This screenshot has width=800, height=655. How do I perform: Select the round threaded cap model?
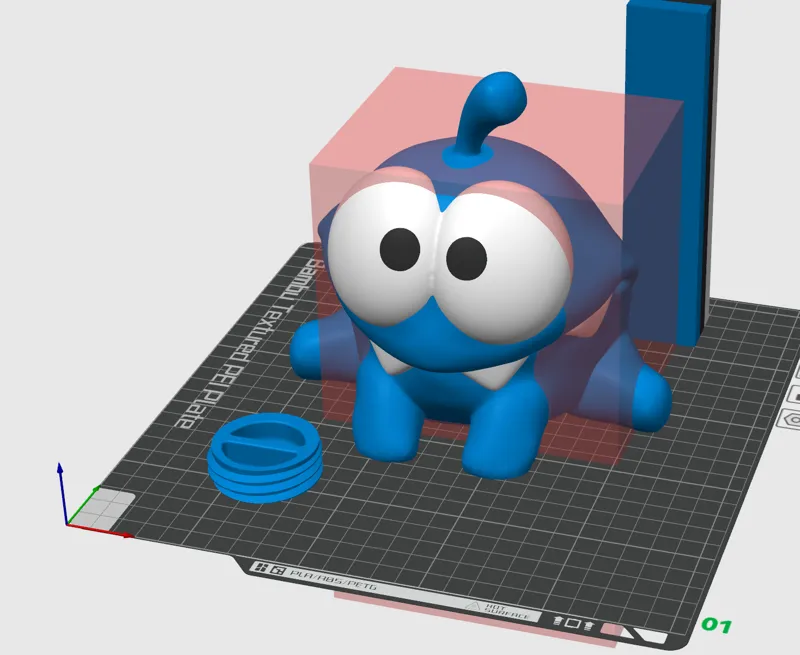tap(265, 458)
